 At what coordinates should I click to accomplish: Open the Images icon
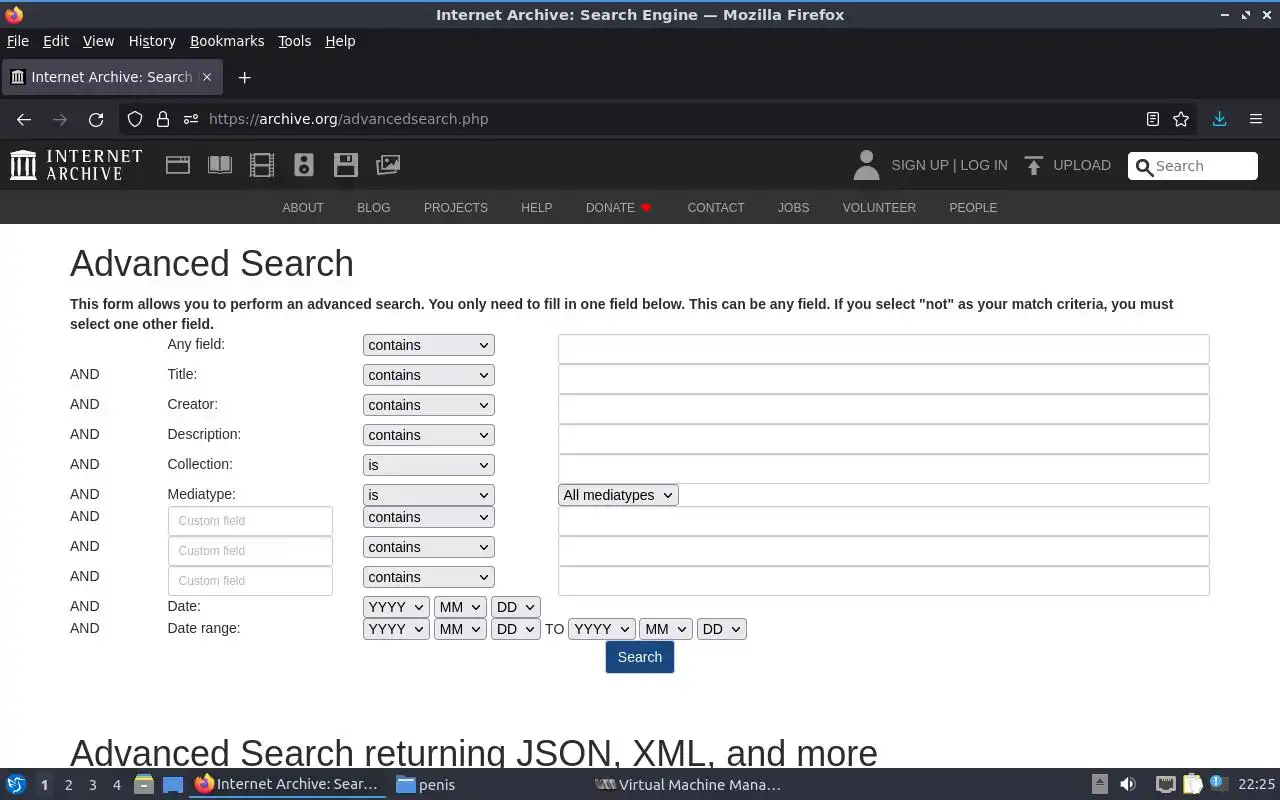pos(388,165)
